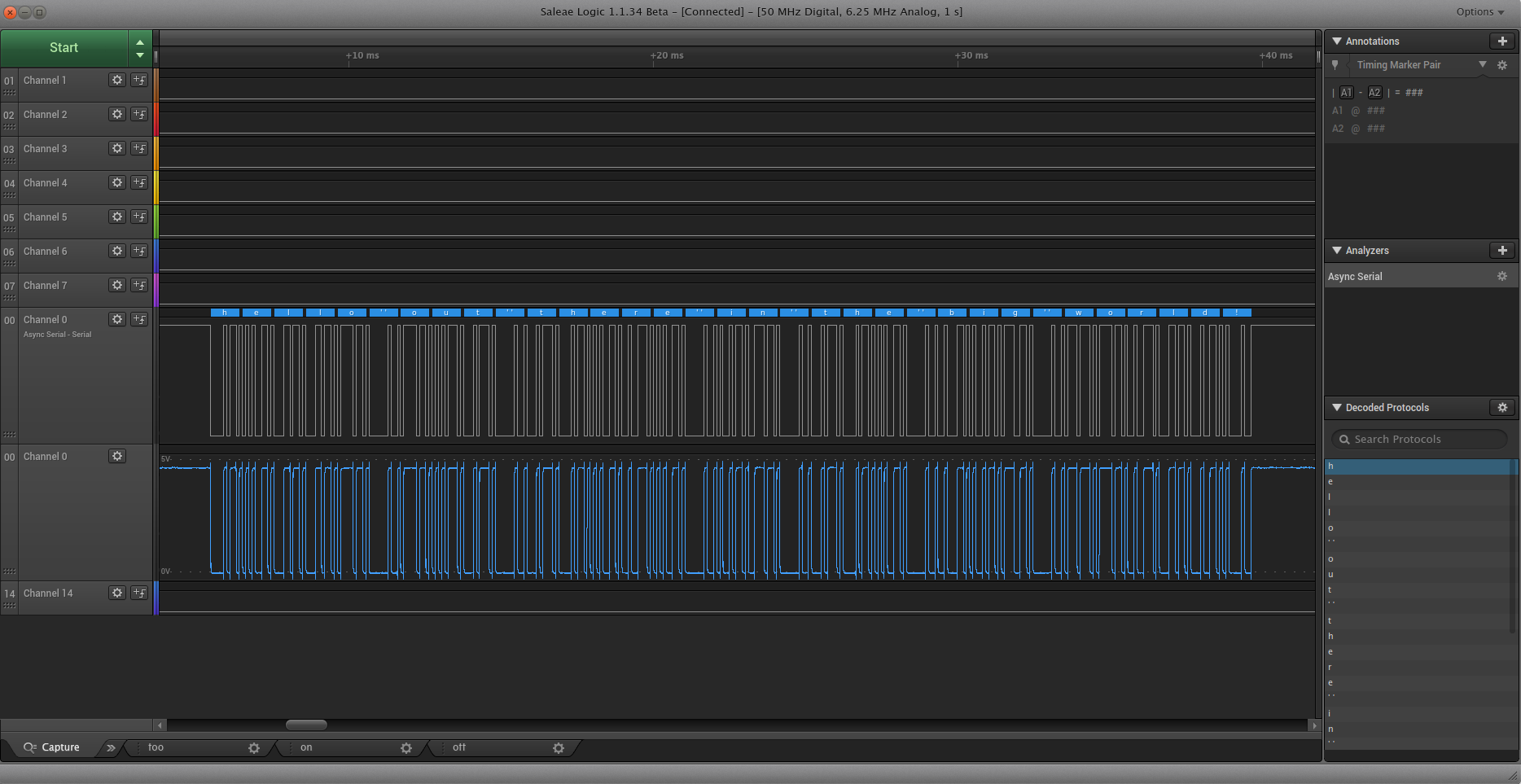Click the up arrow beside Start
Viewport: 1521px width, 784px height.
(140, 42)
